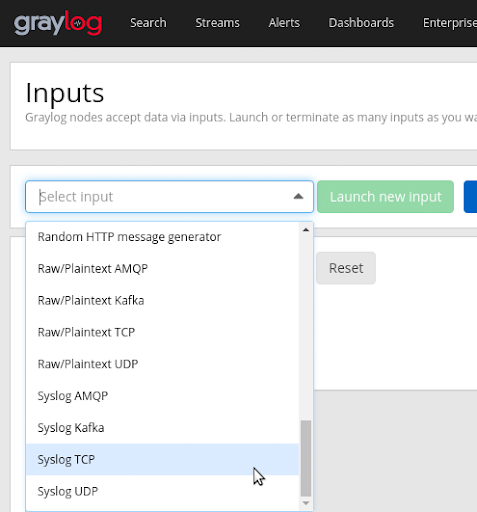Choose the Syslog TCP option
This screenshot has width=477, height=512.
point(162,460)
